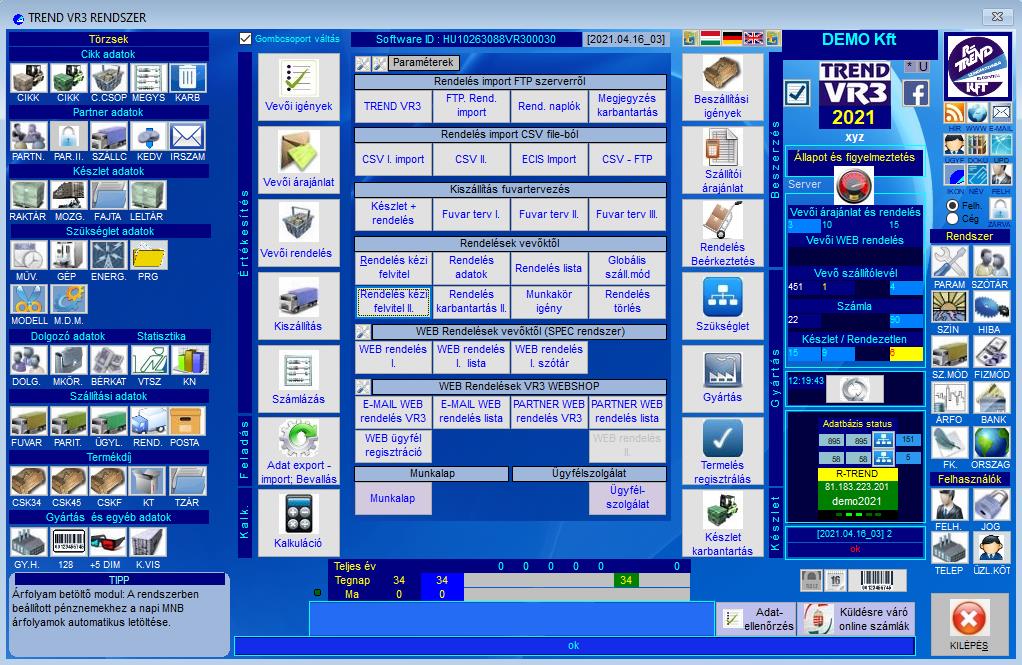The height and width of the screenshot is (665, 1022).
Task: Open Termelés regisztrálás module
Action: [723, 452]
